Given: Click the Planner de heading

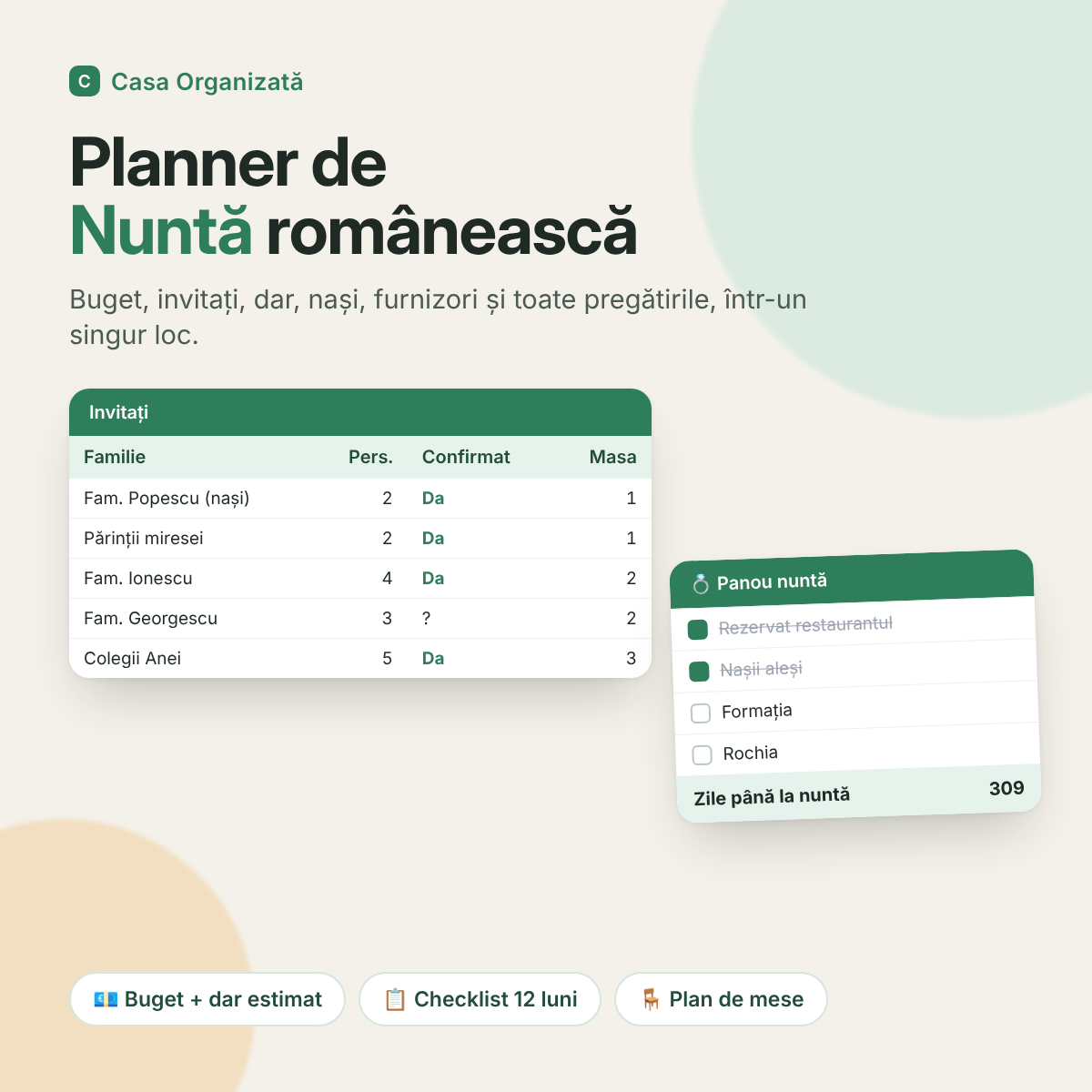Looking at the screenshot, I should [x=228, y=163].
